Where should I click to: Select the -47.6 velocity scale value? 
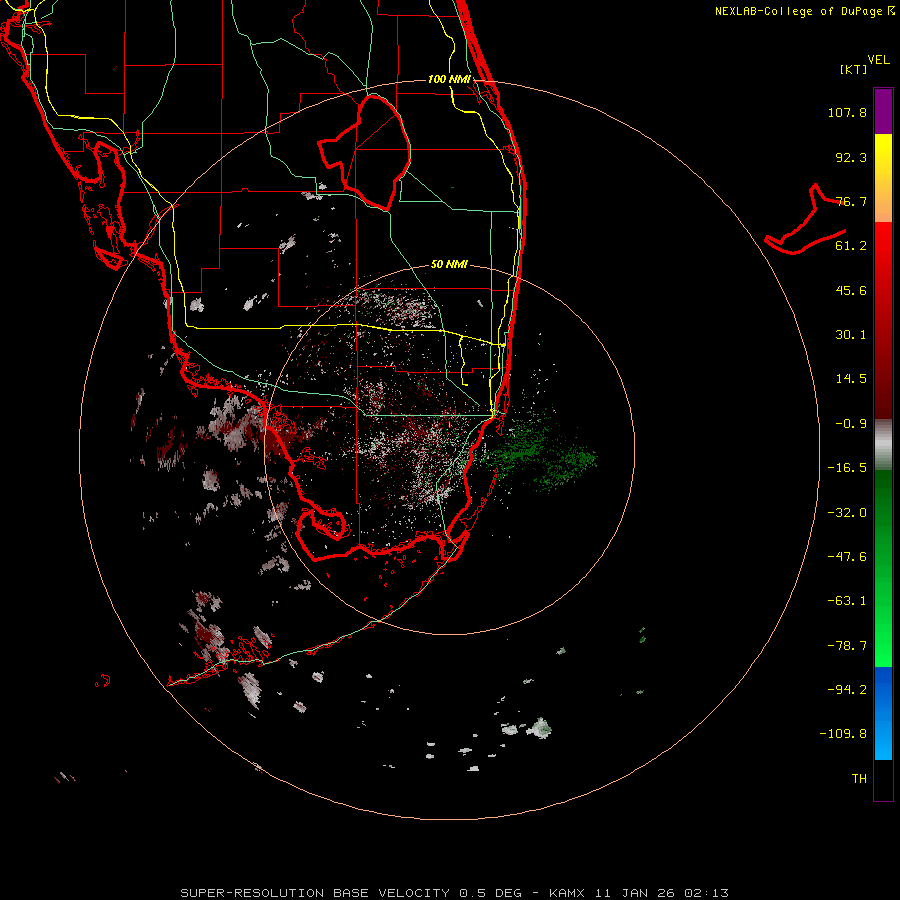tap(847, 557)
